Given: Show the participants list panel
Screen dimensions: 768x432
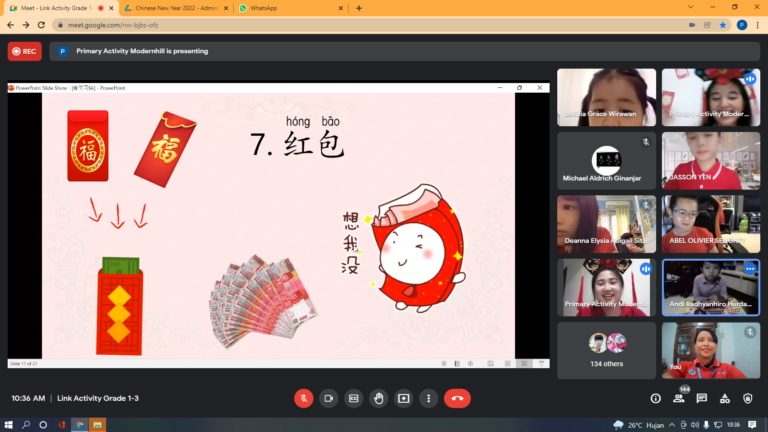Looking at the screenshot, I should [679, 398].
